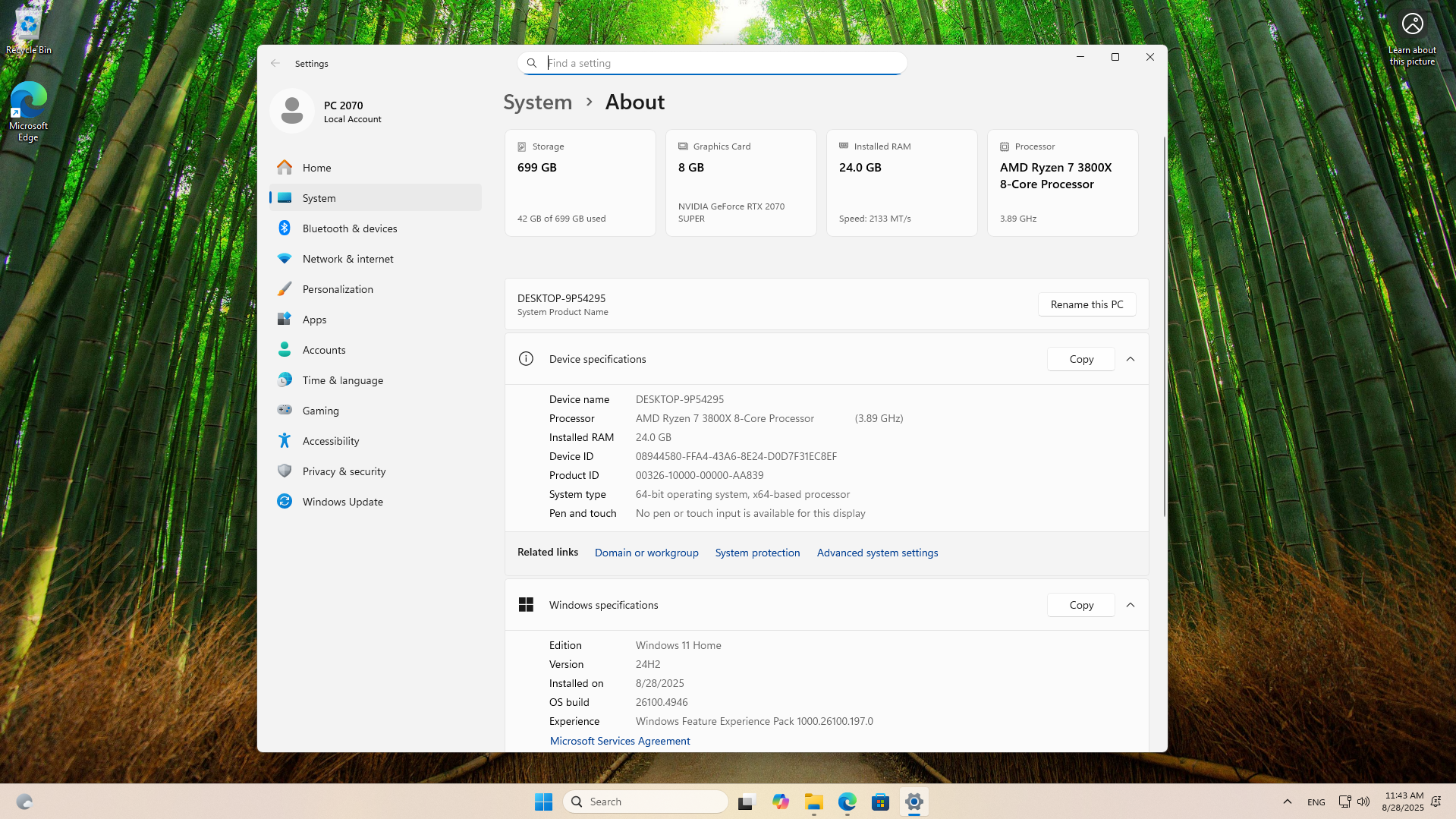Select the Product ID value 00326-10000-00000-AA839
This screenshot has height=819, width=1456.
700,475
